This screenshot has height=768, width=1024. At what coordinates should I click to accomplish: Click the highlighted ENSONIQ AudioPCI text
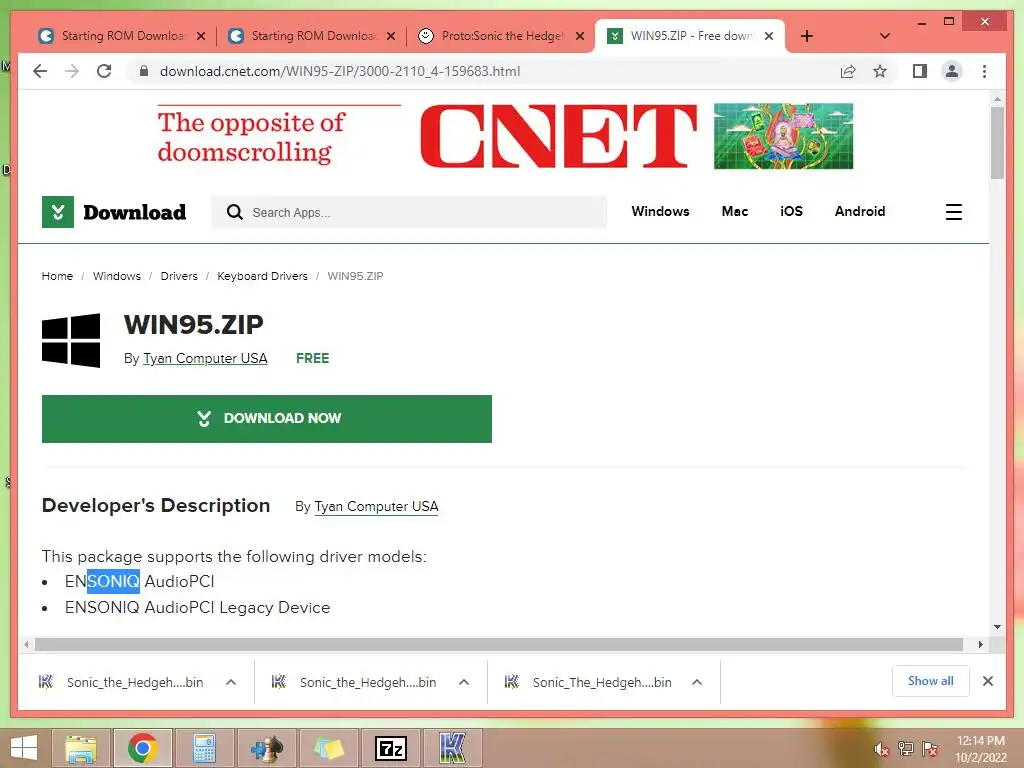[139, 581]
